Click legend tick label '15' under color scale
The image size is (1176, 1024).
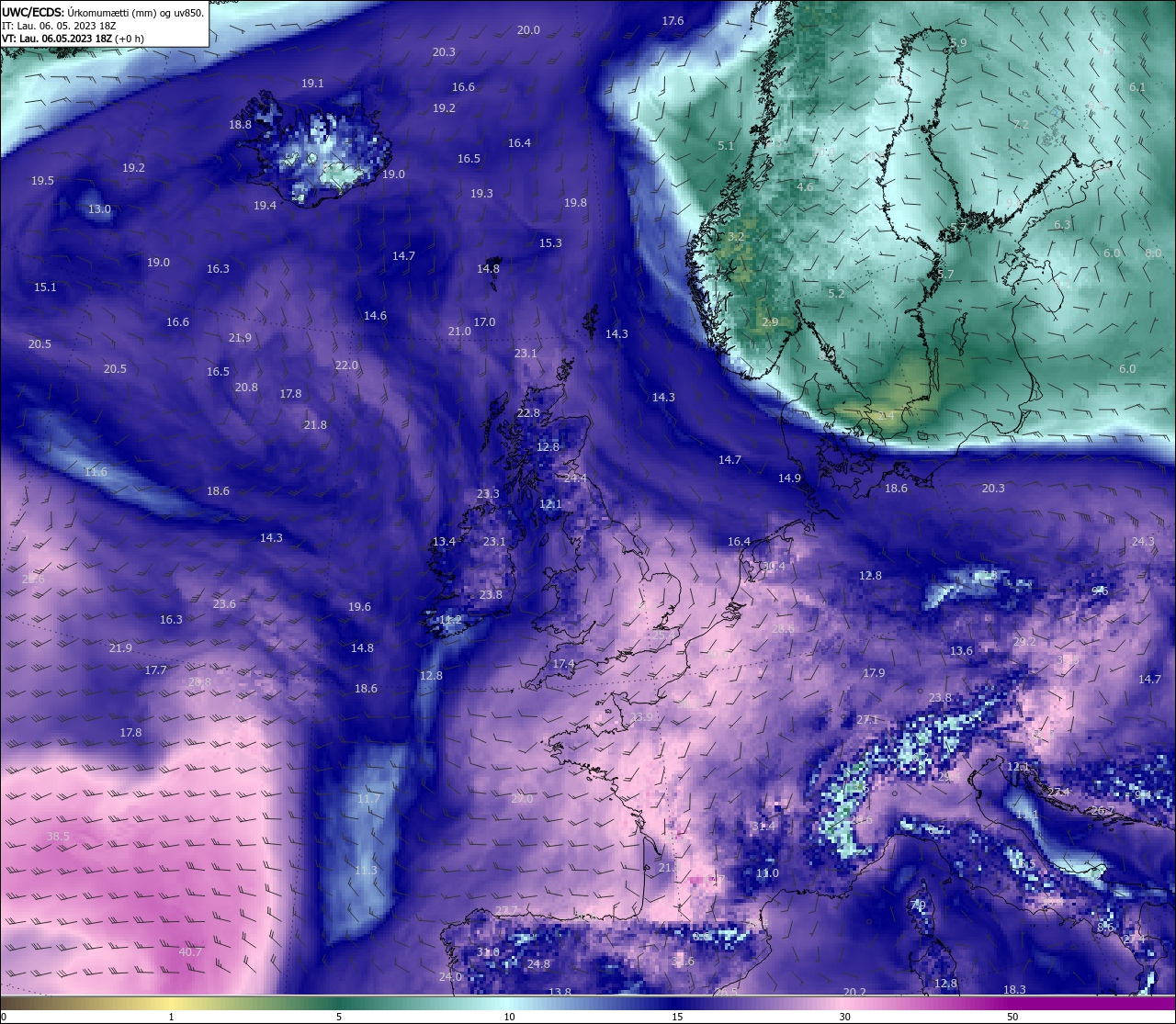coord(677,1017)
